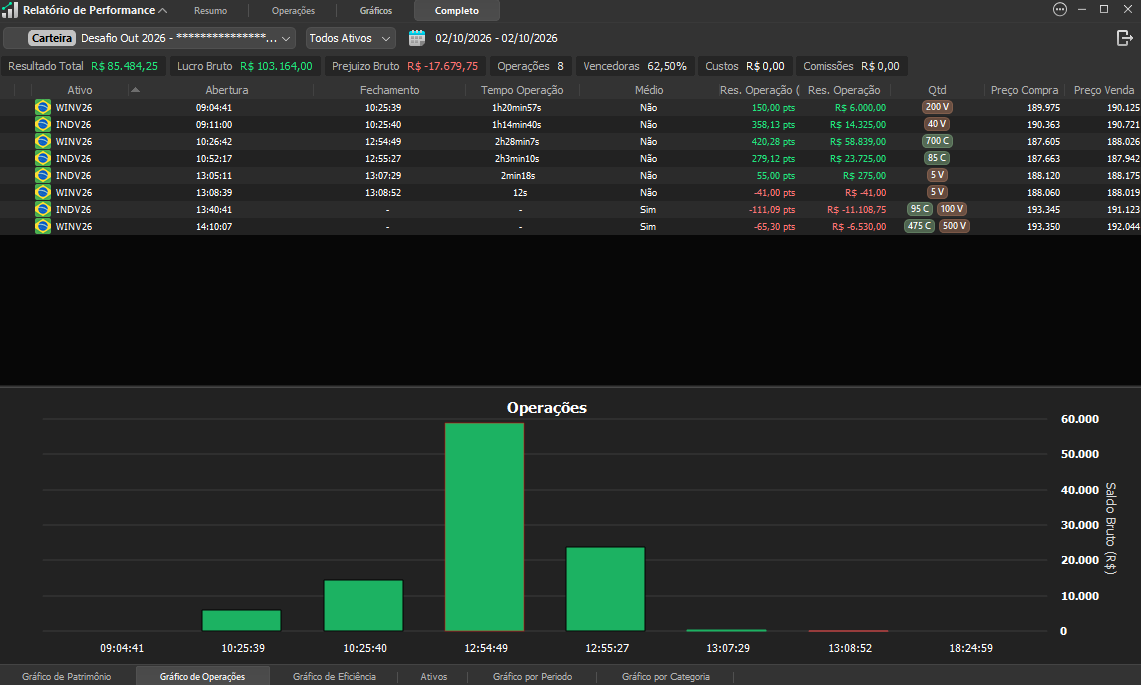The height and width of the screenshot is (685, 1141).
Task: Click the 14:10:07 opening time cell
Action: pyautogui.click(x=214, y=226)
